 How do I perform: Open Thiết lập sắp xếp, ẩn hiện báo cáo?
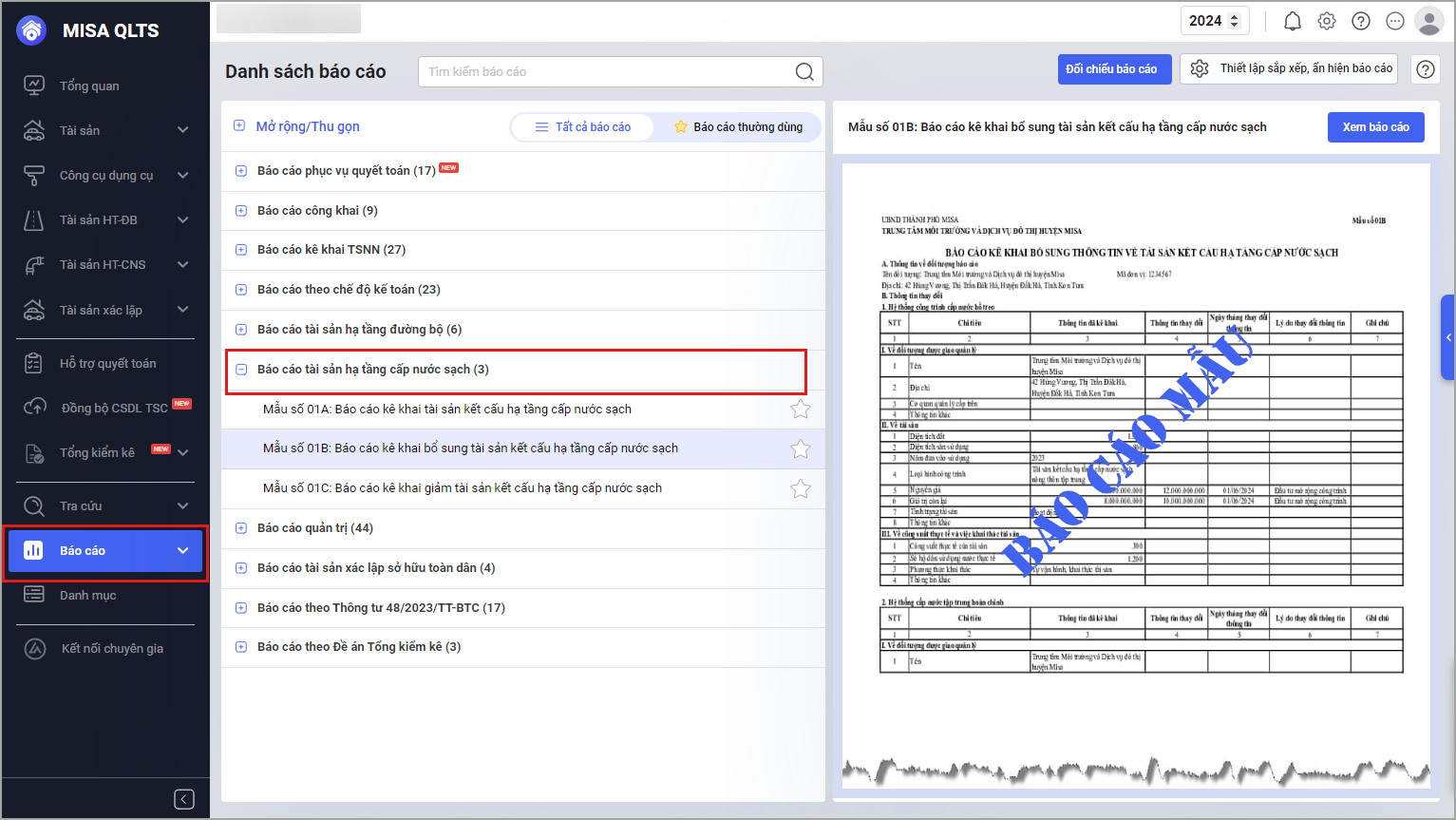[x=1289, y=68]
